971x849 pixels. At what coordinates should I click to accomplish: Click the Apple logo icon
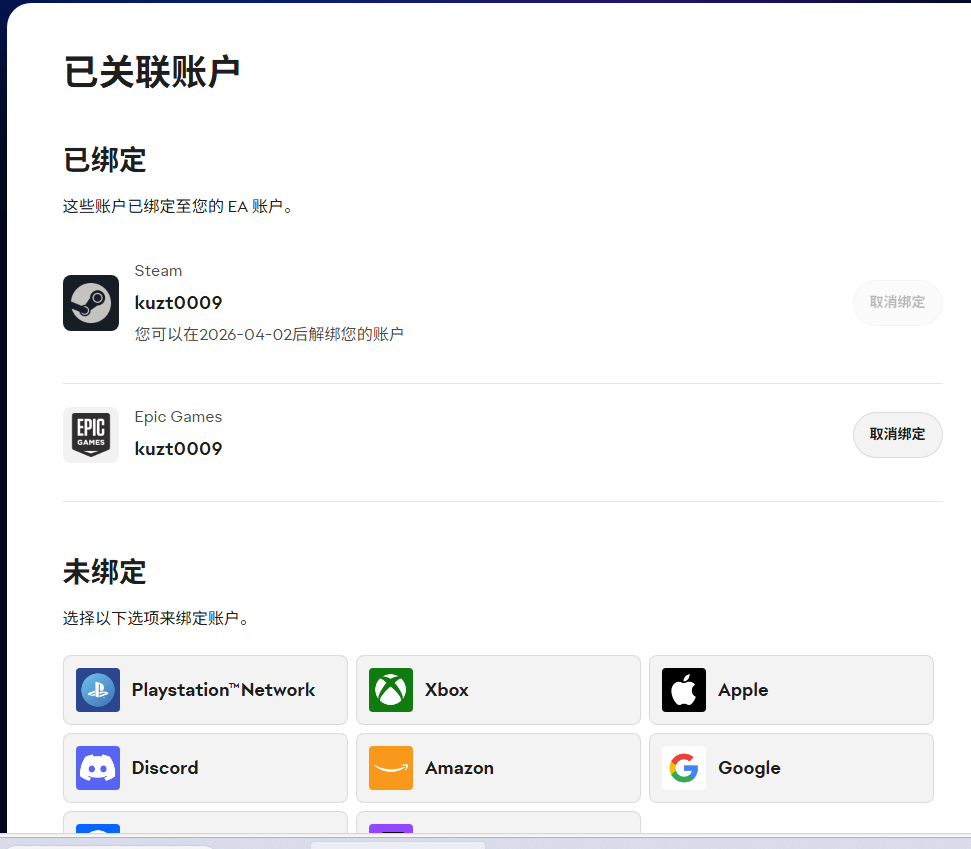[x=684, y=690]
